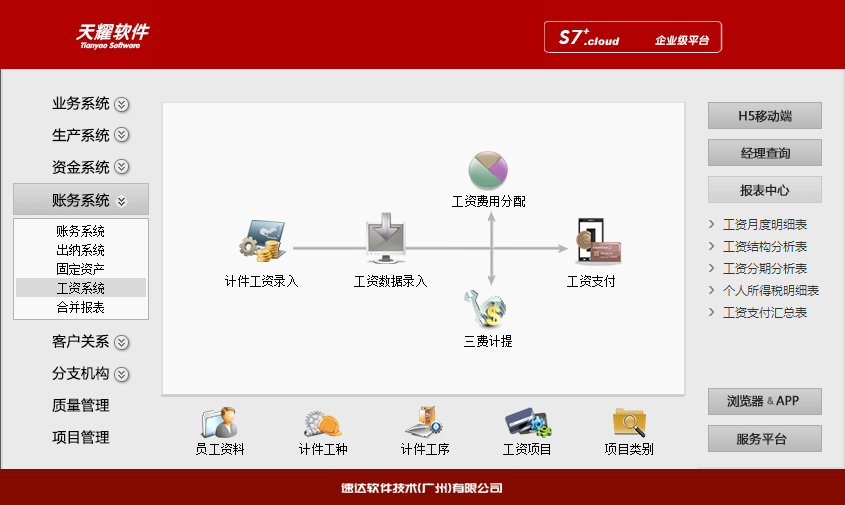Open the 计件工序 icon
The height and width of the screenshot is (505, 845).
[x=424, y=423]
